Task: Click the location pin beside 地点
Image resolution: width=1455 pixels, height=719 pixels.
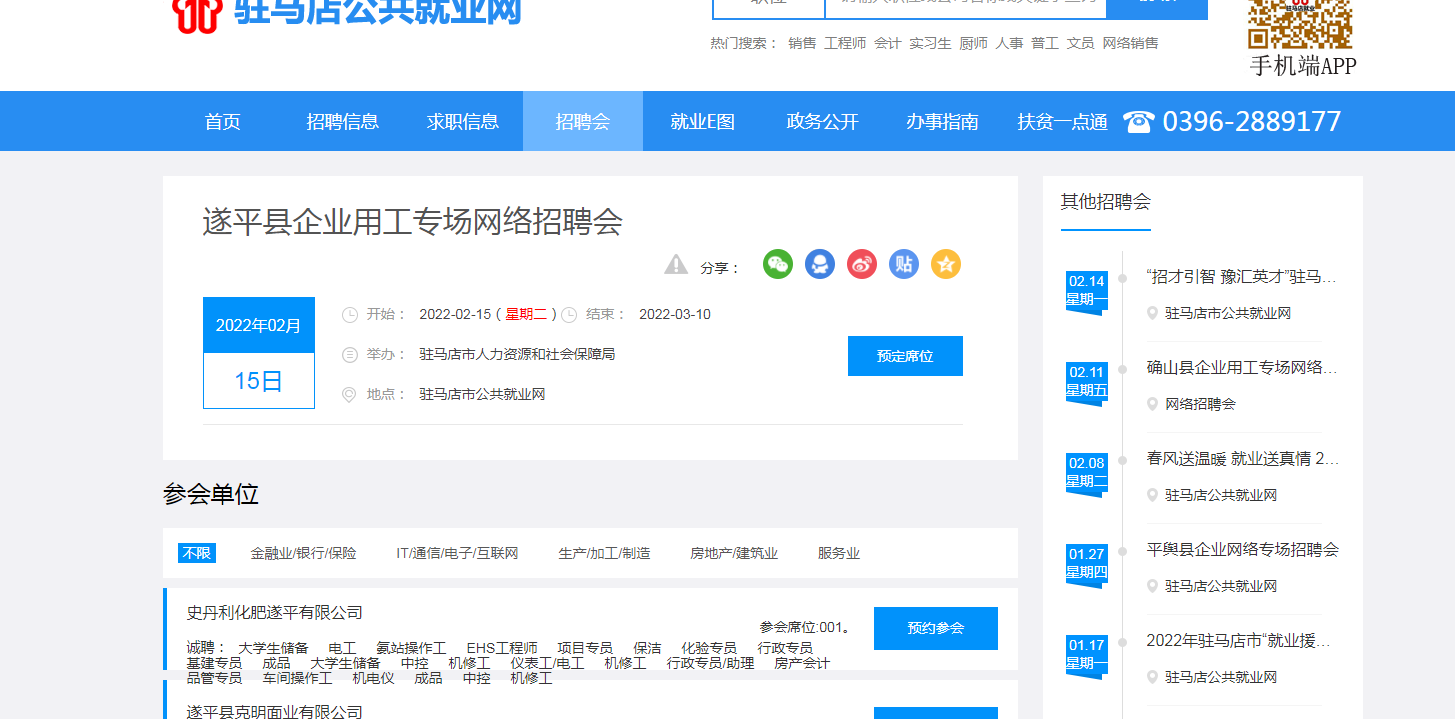Action: pos(349,395)
